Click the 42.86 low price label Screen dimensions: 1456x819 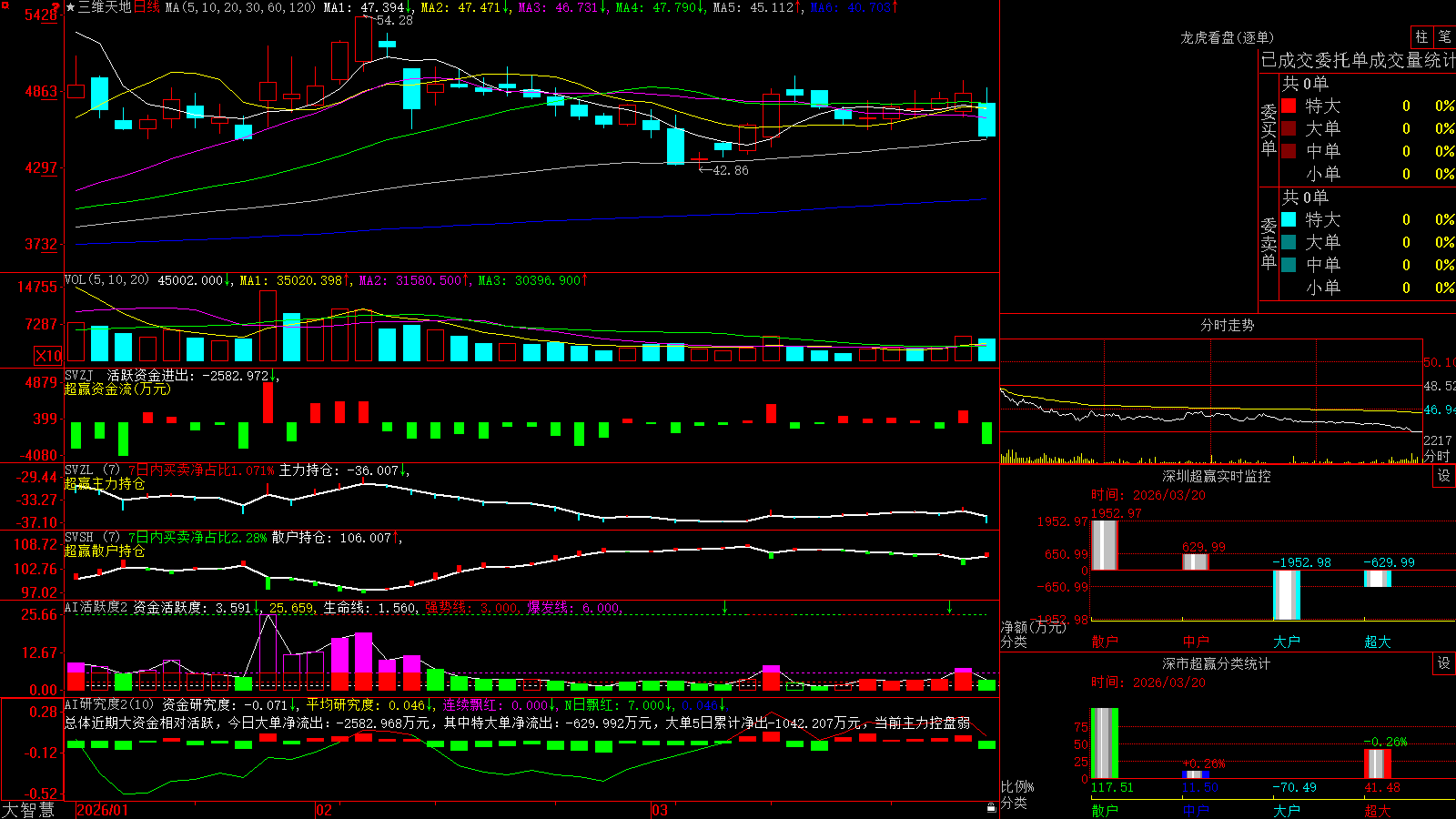click(731, 170)
